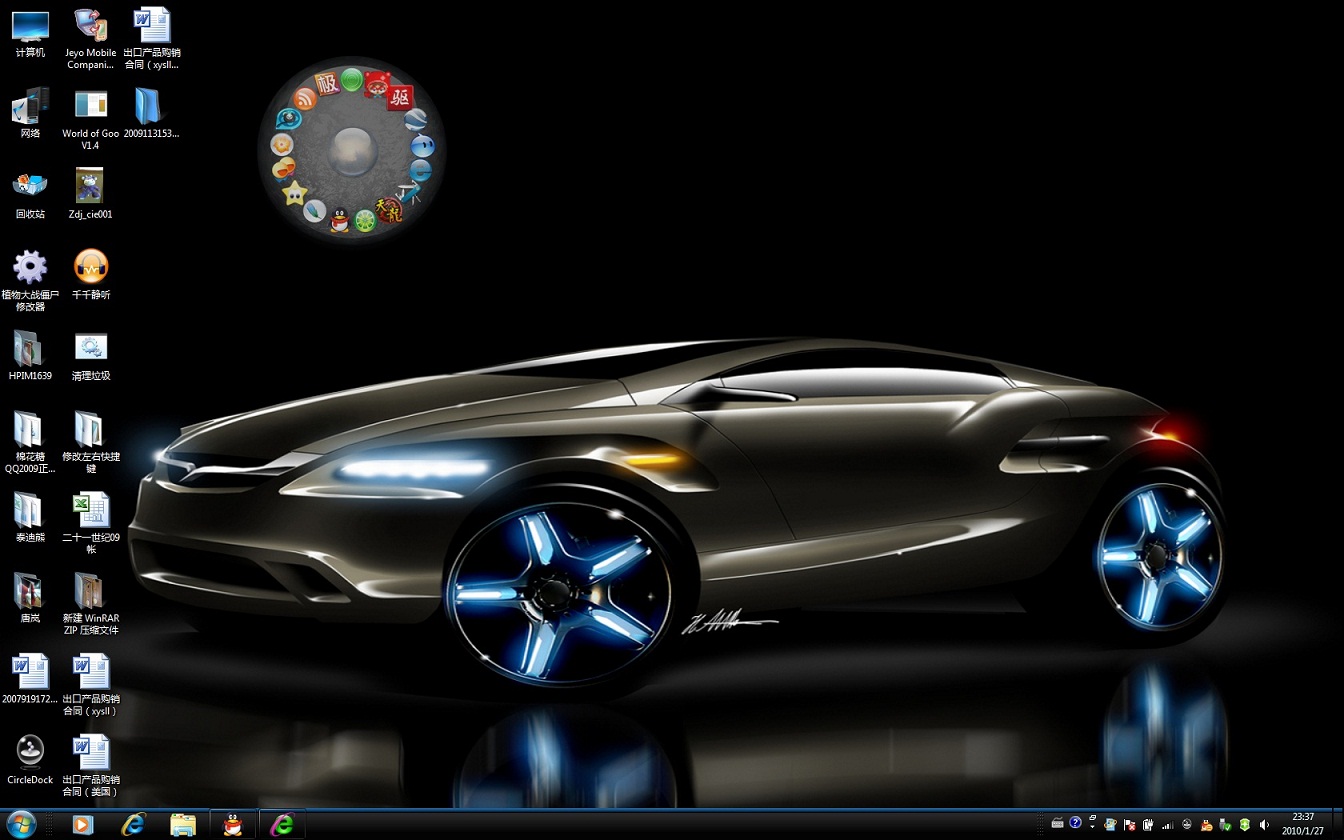
Task: Open the Windows Start menu orb
Action: (20, 824)
